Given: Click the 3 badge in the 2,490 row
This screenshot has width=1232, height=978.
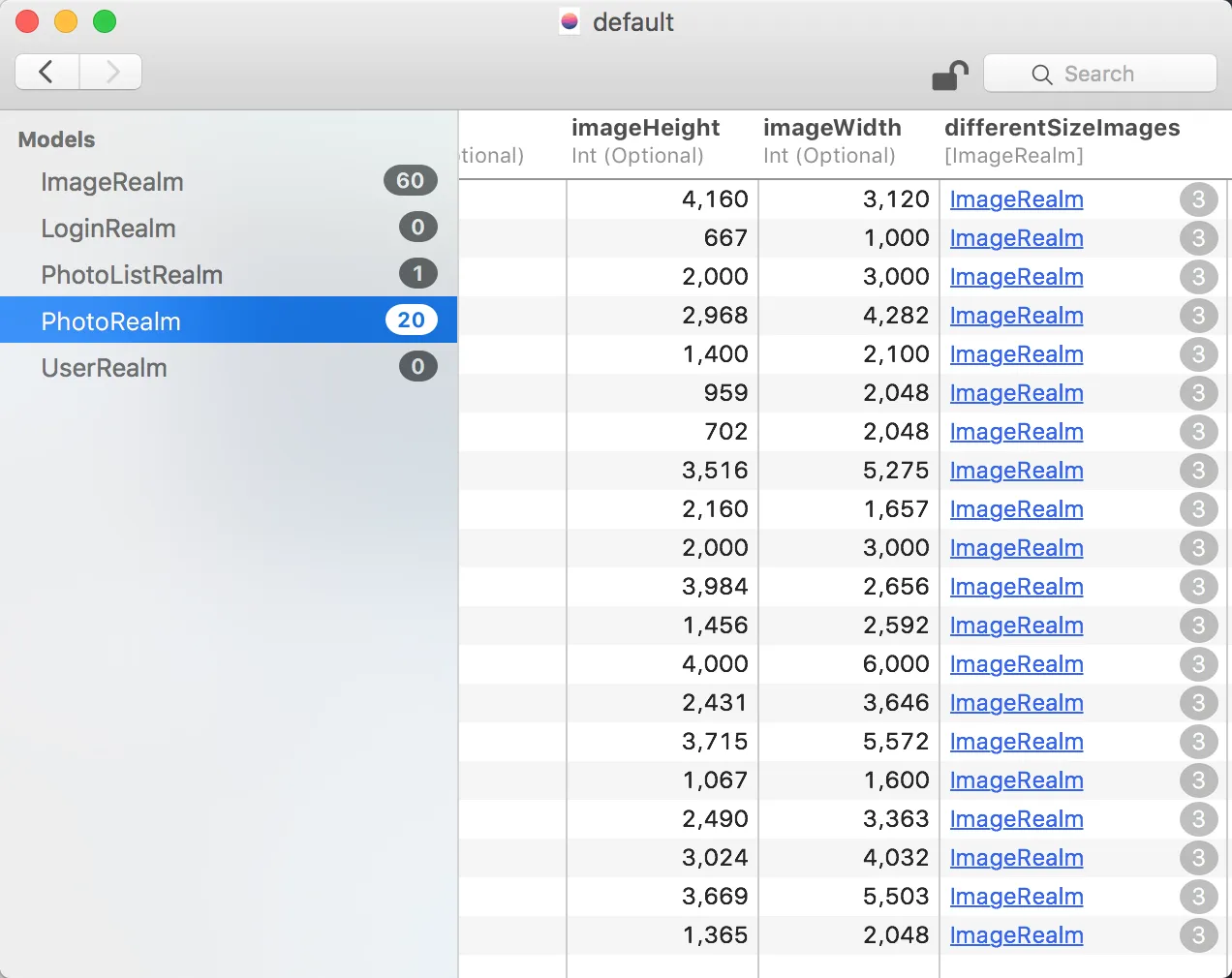Looking at the screenshot, I should [x=1198, y=819].
